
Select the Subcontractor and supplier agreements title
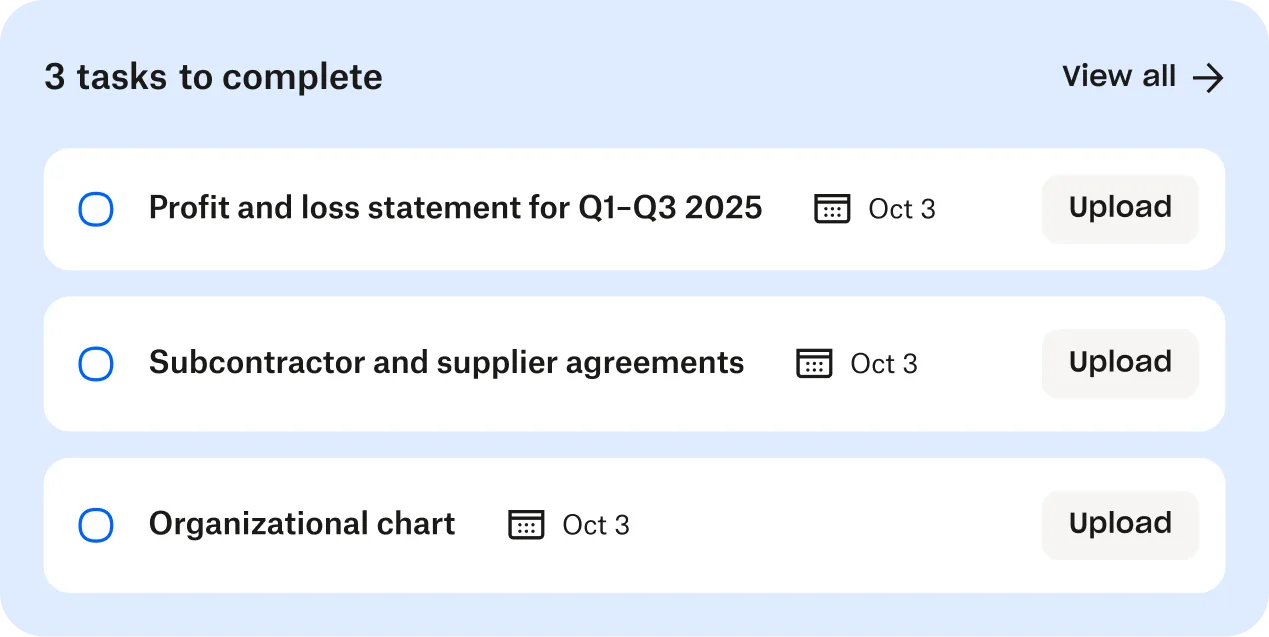446,362
